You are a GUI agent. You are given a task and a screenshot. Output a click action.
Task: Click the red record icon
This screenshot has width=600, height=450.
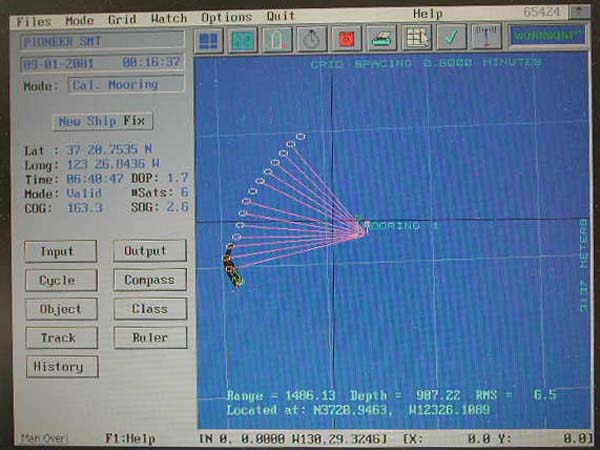click(x=347, y=39)
